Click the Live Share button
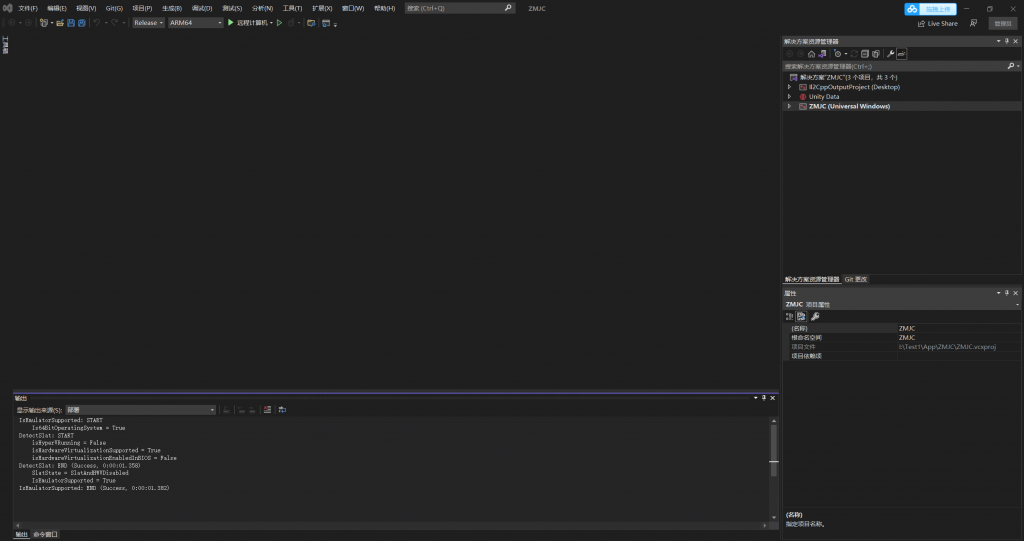1024x541 pixels. tap(937, 23)
